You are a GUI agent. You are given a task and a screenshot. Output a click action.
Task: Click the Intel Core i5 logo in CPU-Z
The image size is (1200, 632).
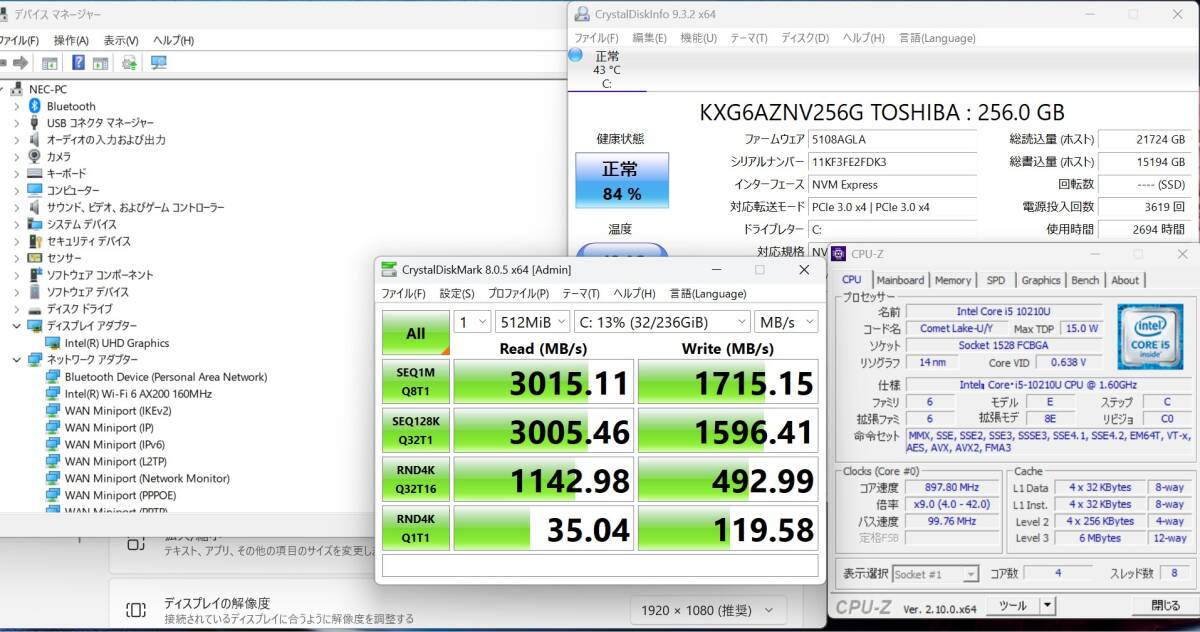click(x=1151, y=339)
